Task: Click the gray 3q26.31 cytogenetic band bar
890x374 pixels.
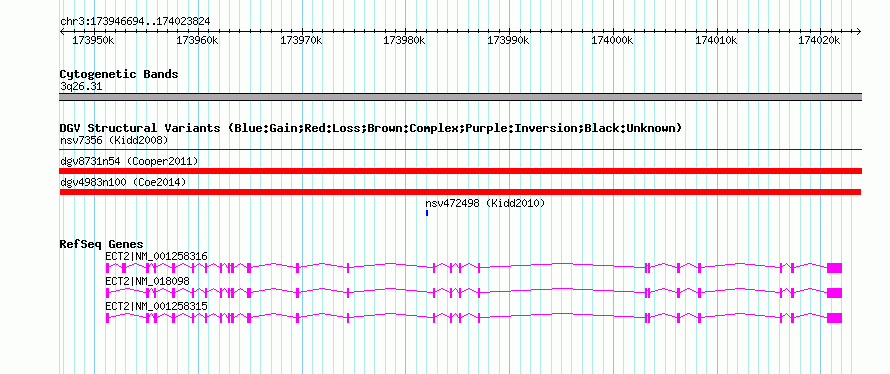Action: (460, 97)
